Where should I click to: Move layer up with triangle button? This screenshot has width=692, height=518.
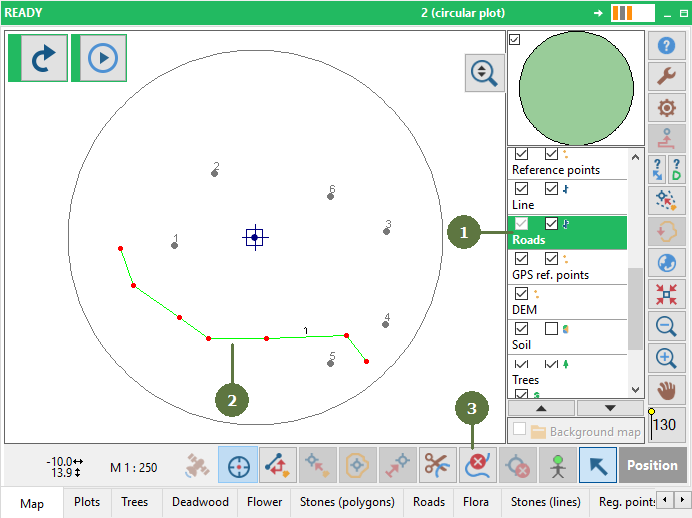click(542, 408)
